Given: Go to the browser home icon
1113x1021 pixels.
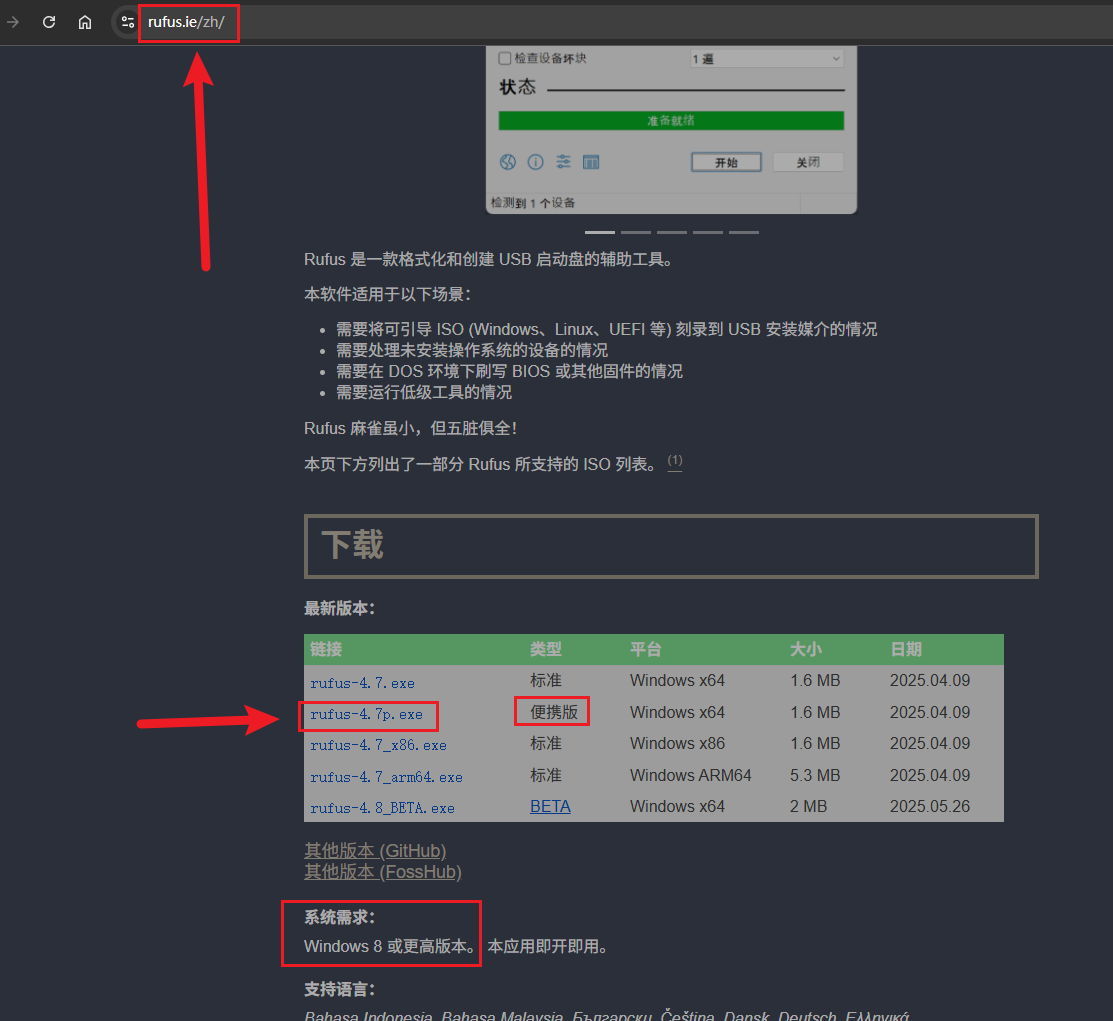Looking at the screenshot, I should pos(84,22).
